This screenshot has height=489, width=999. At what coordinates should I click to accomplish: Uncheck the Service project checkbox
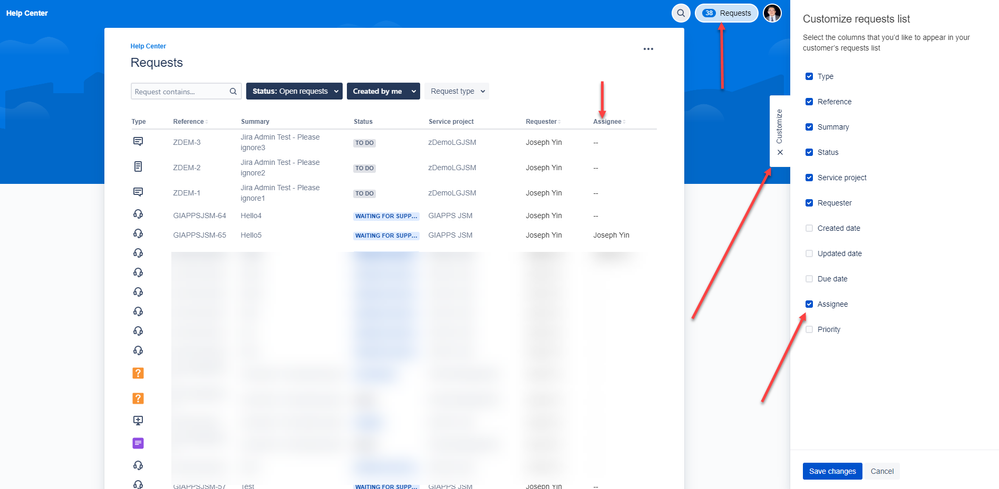809,177
